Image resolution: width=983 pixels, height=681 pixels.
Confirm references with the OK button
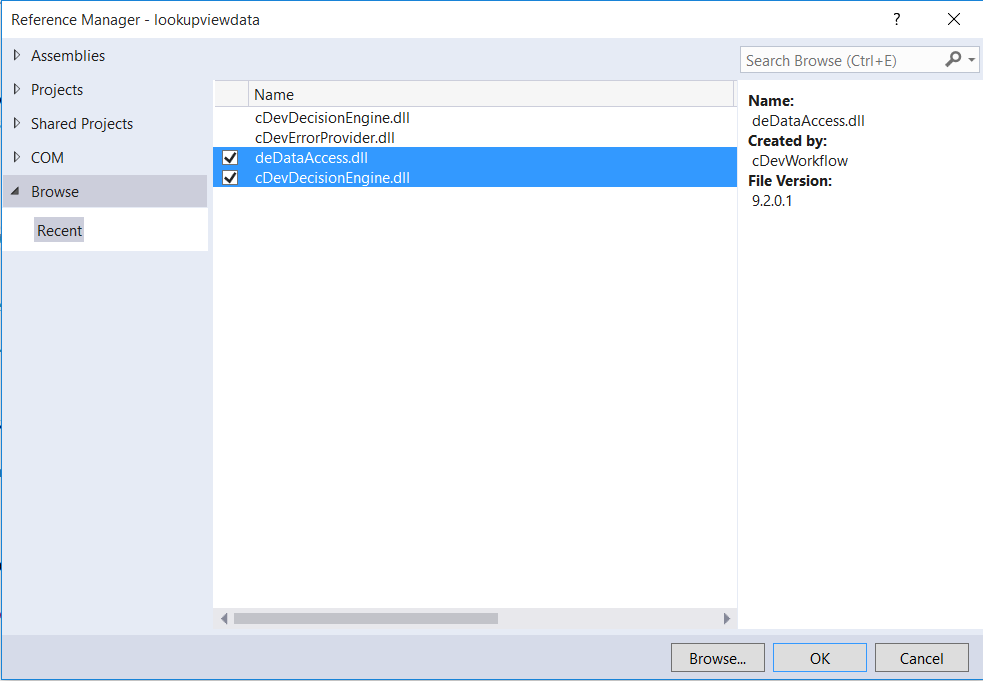click(x=819, y=657)
